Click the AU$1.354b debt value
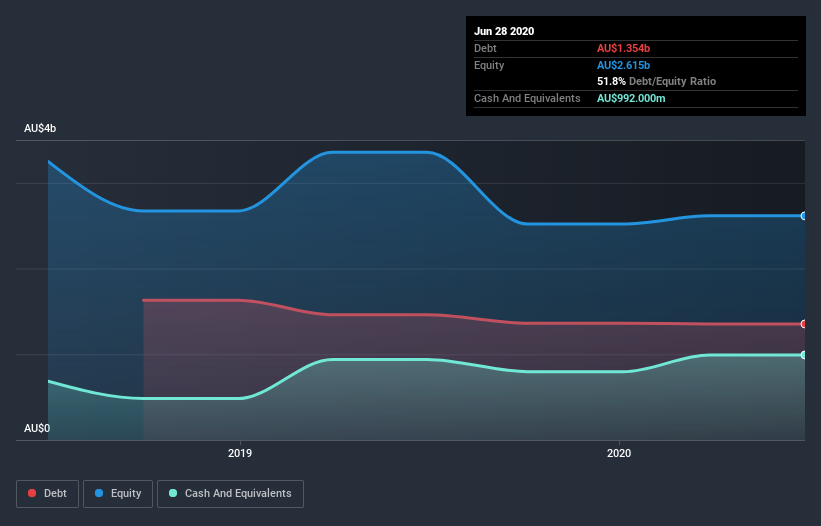 (623, 48)
